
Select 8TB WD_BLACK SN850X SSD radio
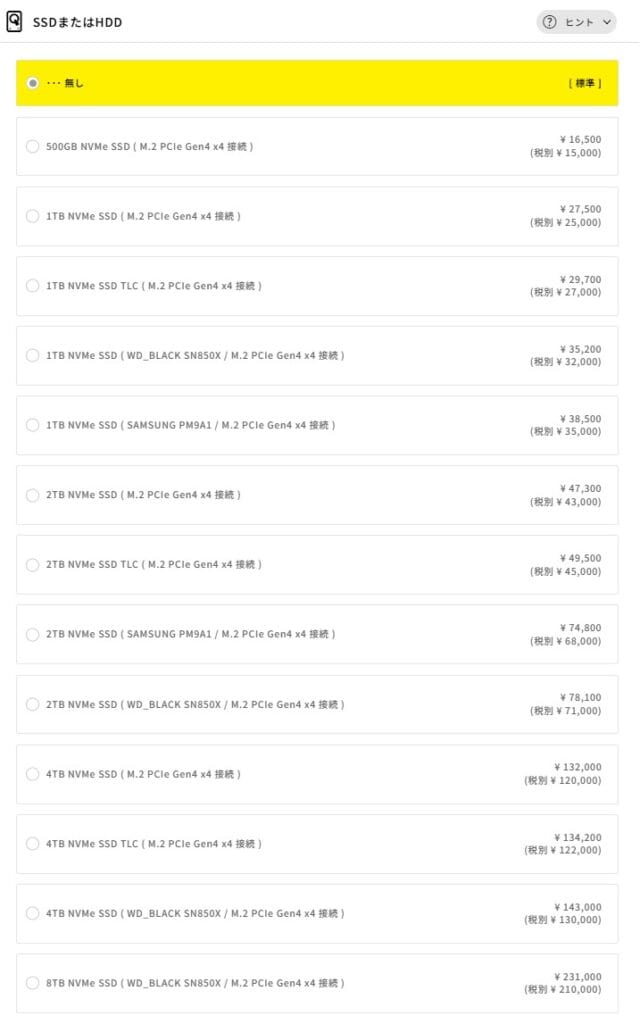33,983
